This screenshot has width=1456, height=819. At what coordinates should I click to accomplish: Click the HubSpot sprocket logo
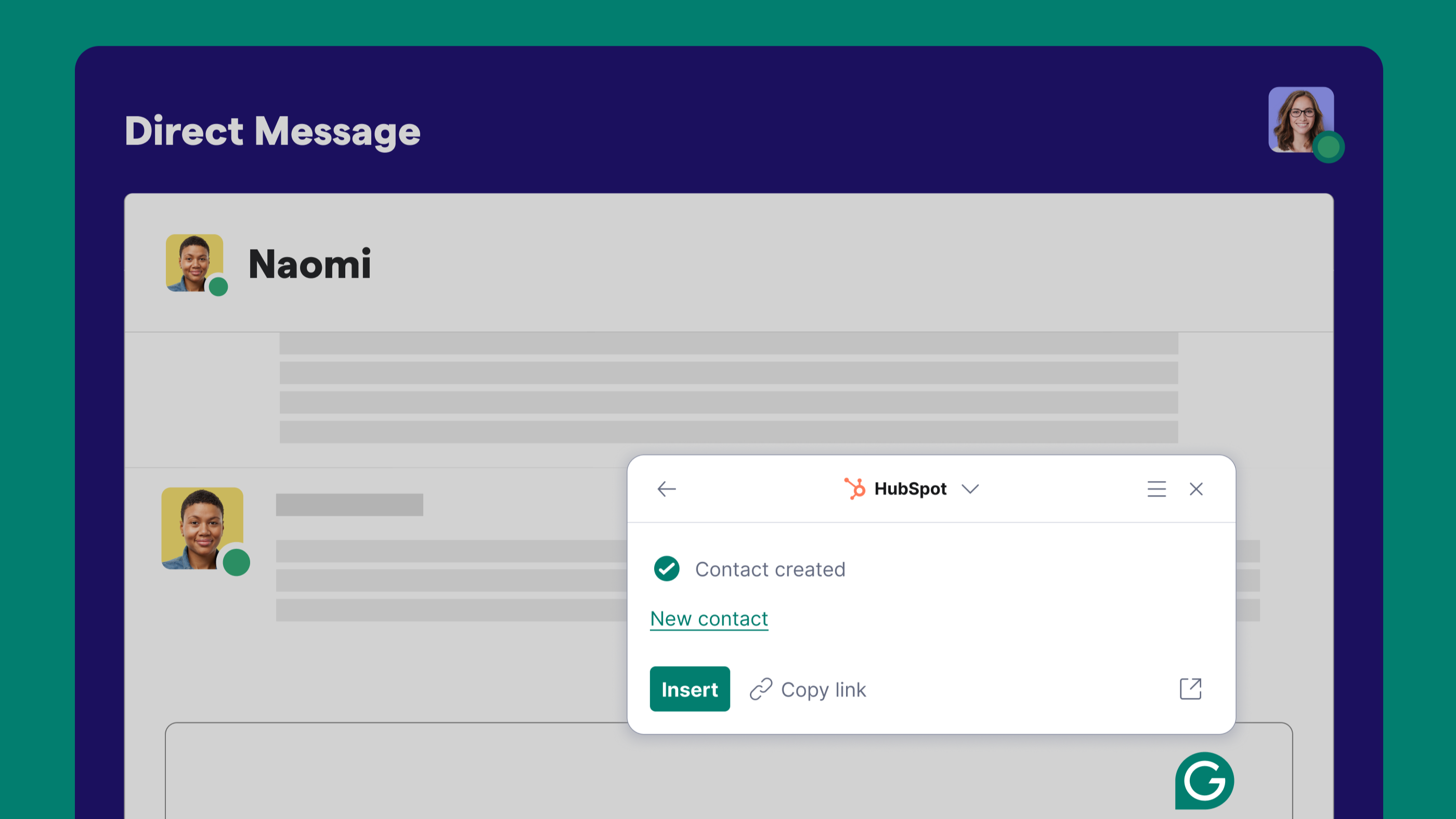pyautogui.click(x=854, y=488)
